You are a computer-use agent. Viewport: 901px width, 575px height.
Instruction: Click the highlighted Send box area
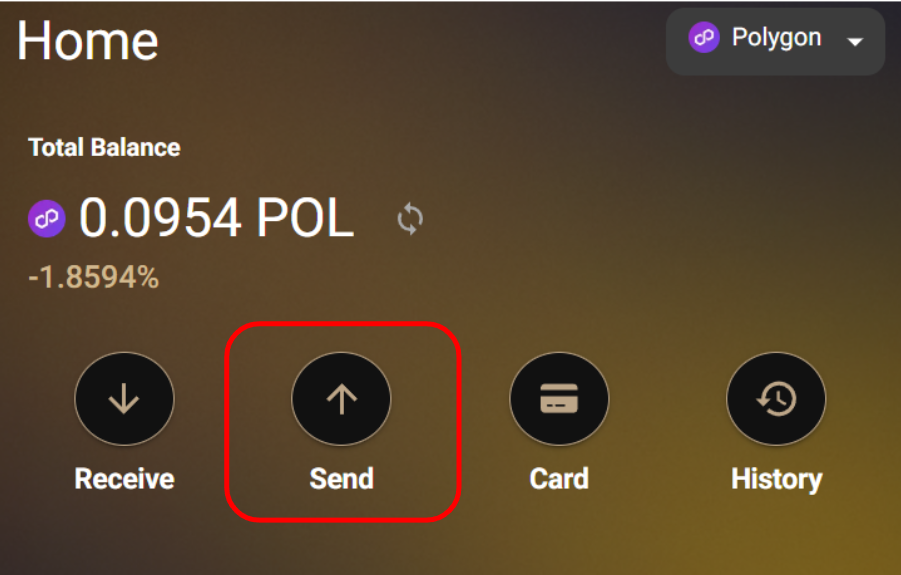342,422
